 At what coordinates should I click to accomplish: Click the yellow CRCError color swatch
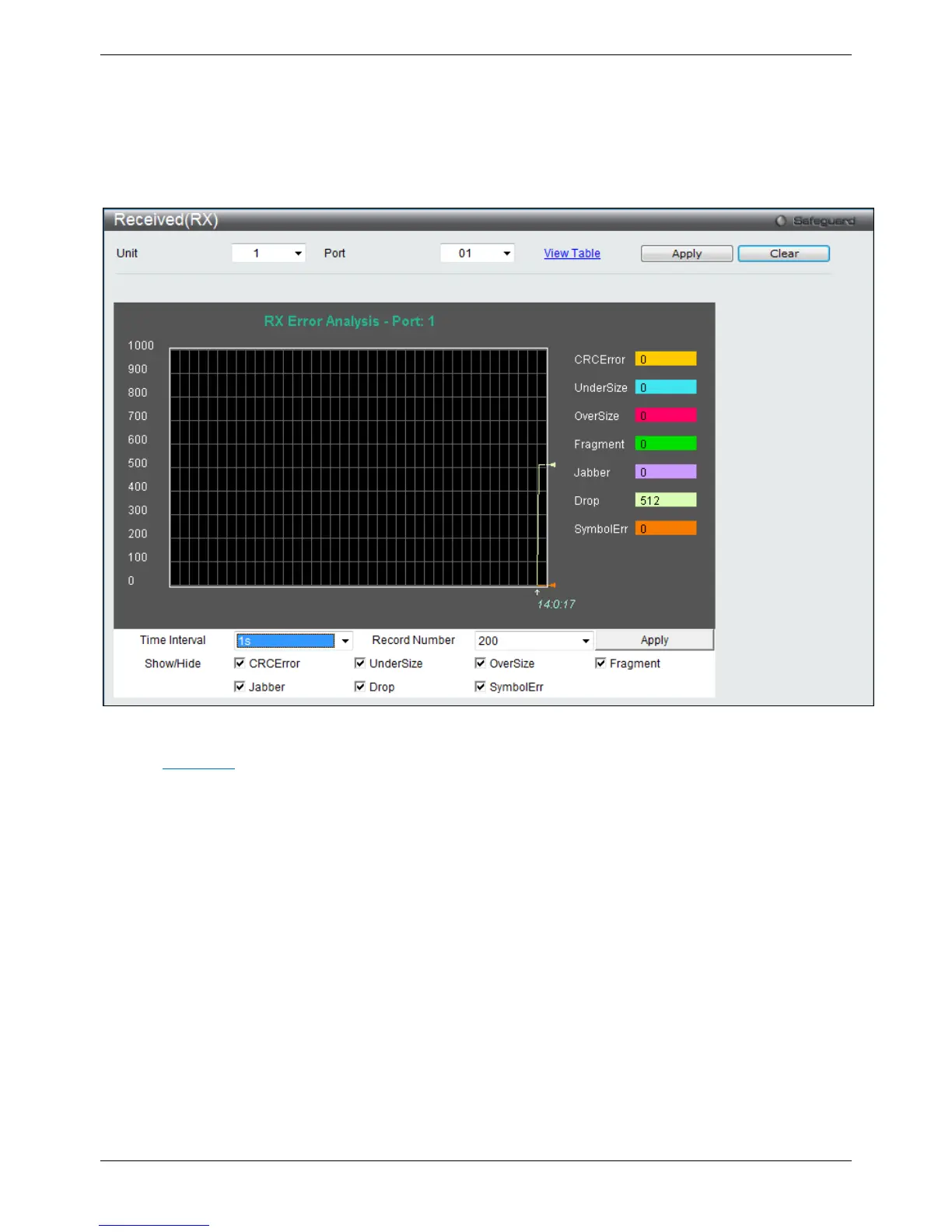coord(666,359)
